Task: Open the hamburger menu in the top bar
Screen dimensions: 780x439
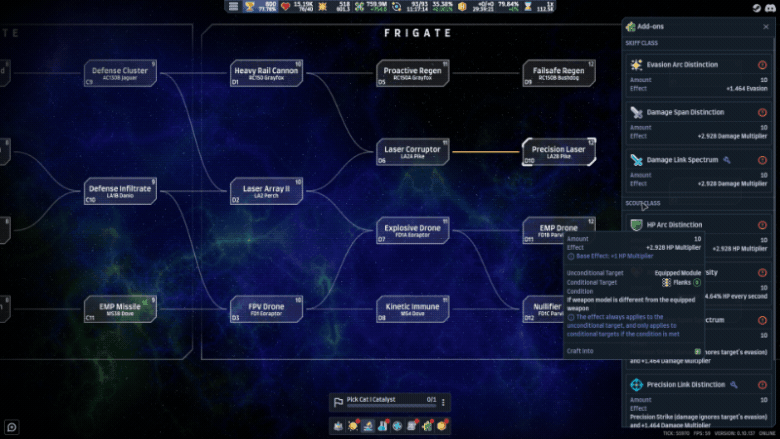Action: pos(233,7)
